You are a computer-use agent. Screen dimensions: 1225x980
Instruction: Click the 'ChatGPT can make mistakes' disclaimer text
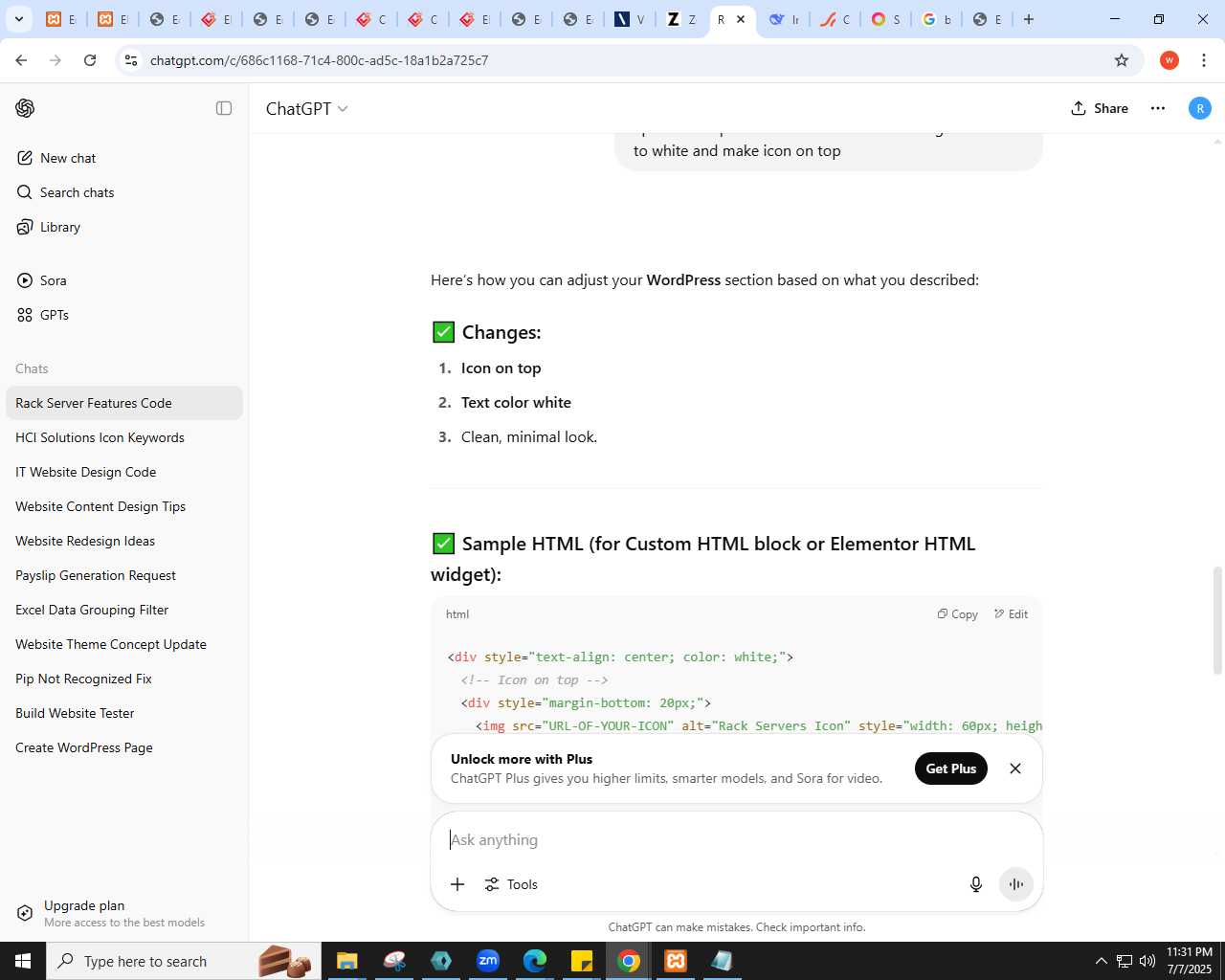pyautogui.click(x=737, y=927)
